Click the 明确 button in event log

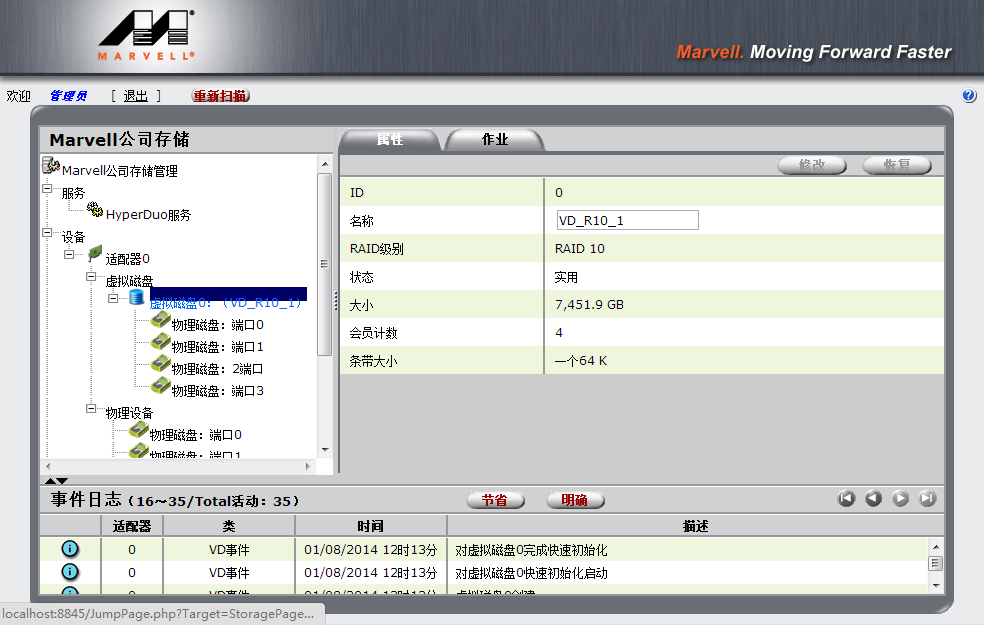pos(575,500)
